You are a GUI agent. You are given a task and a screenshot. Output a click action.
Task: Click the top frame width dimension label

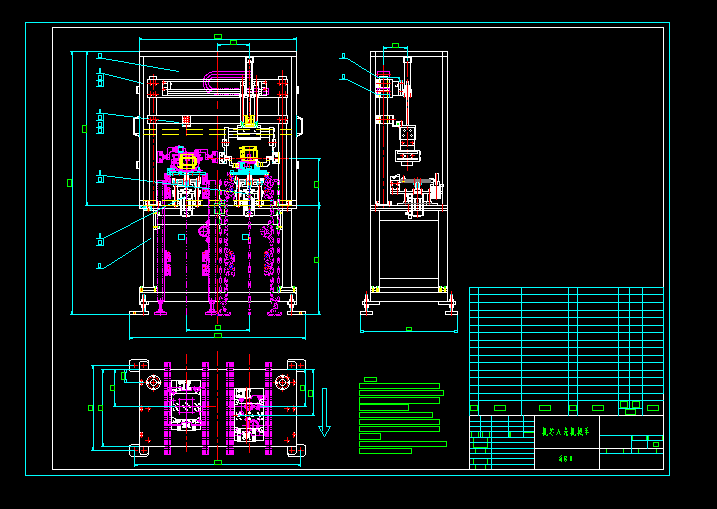tap(218, 37)
